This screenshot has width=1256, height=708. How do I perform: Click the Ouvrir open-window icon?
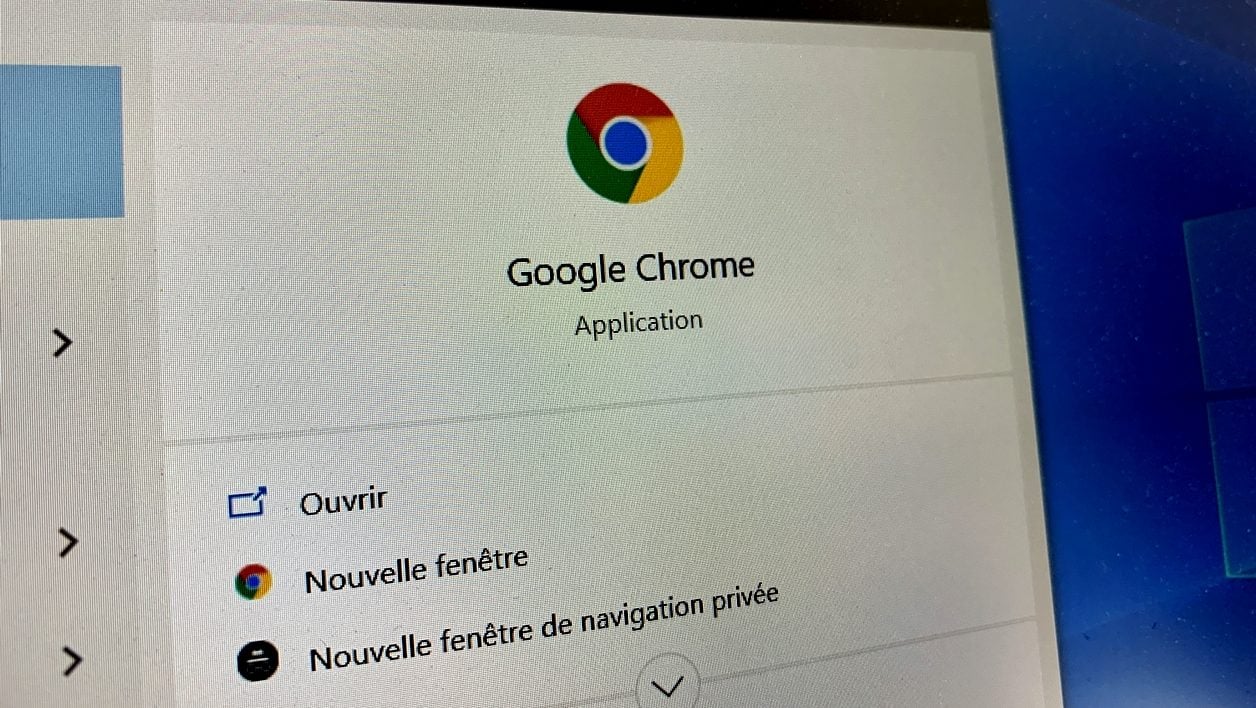(247, 502)
